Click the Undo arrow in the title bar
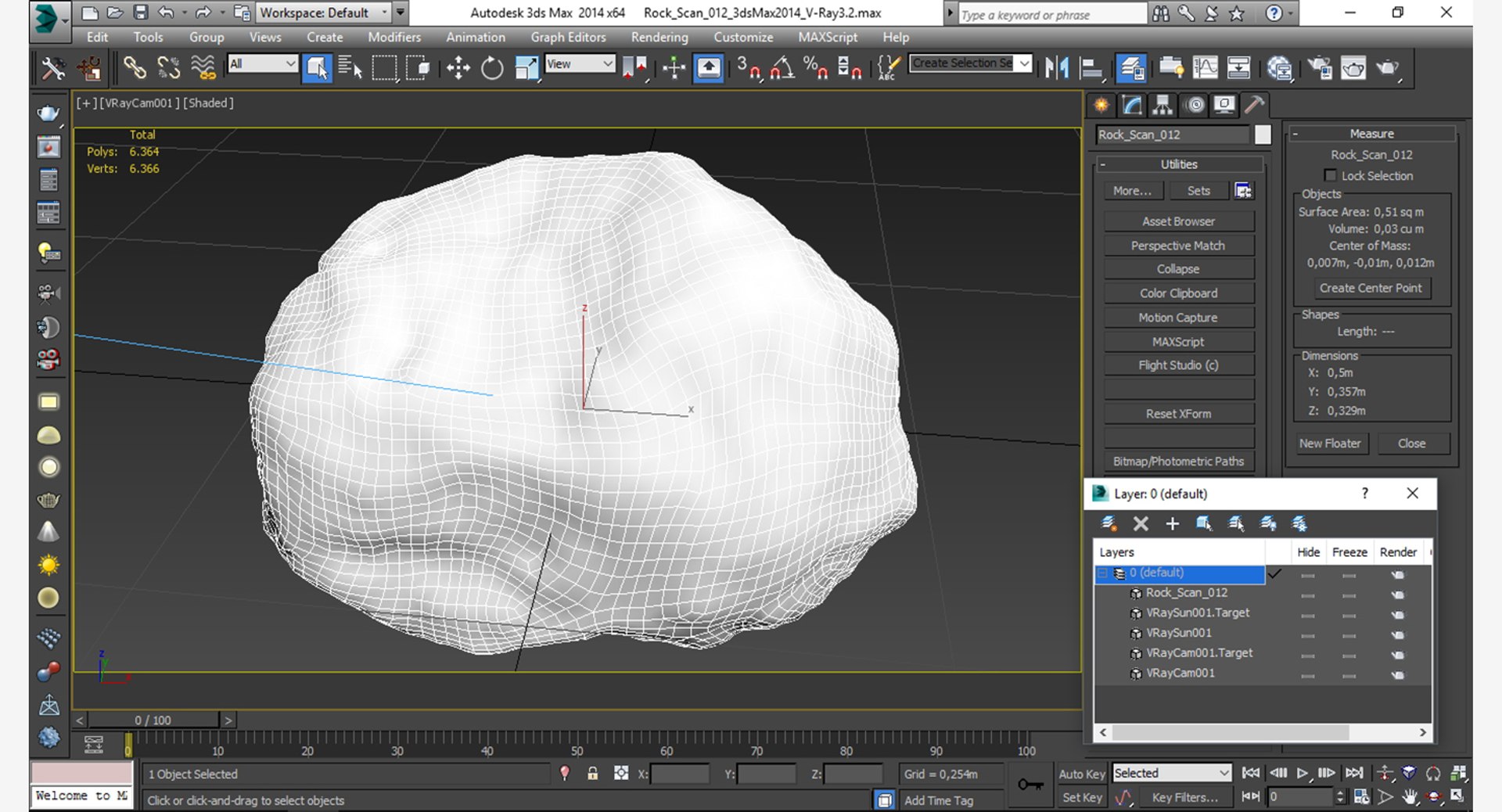The height and width of the screenshot is (812, 1502). coord(166,13)
